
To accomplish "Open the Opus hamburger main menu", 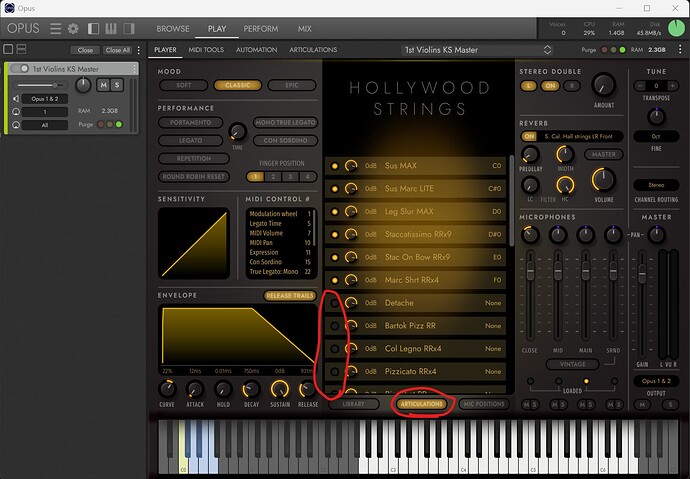I will pos(55,29).
